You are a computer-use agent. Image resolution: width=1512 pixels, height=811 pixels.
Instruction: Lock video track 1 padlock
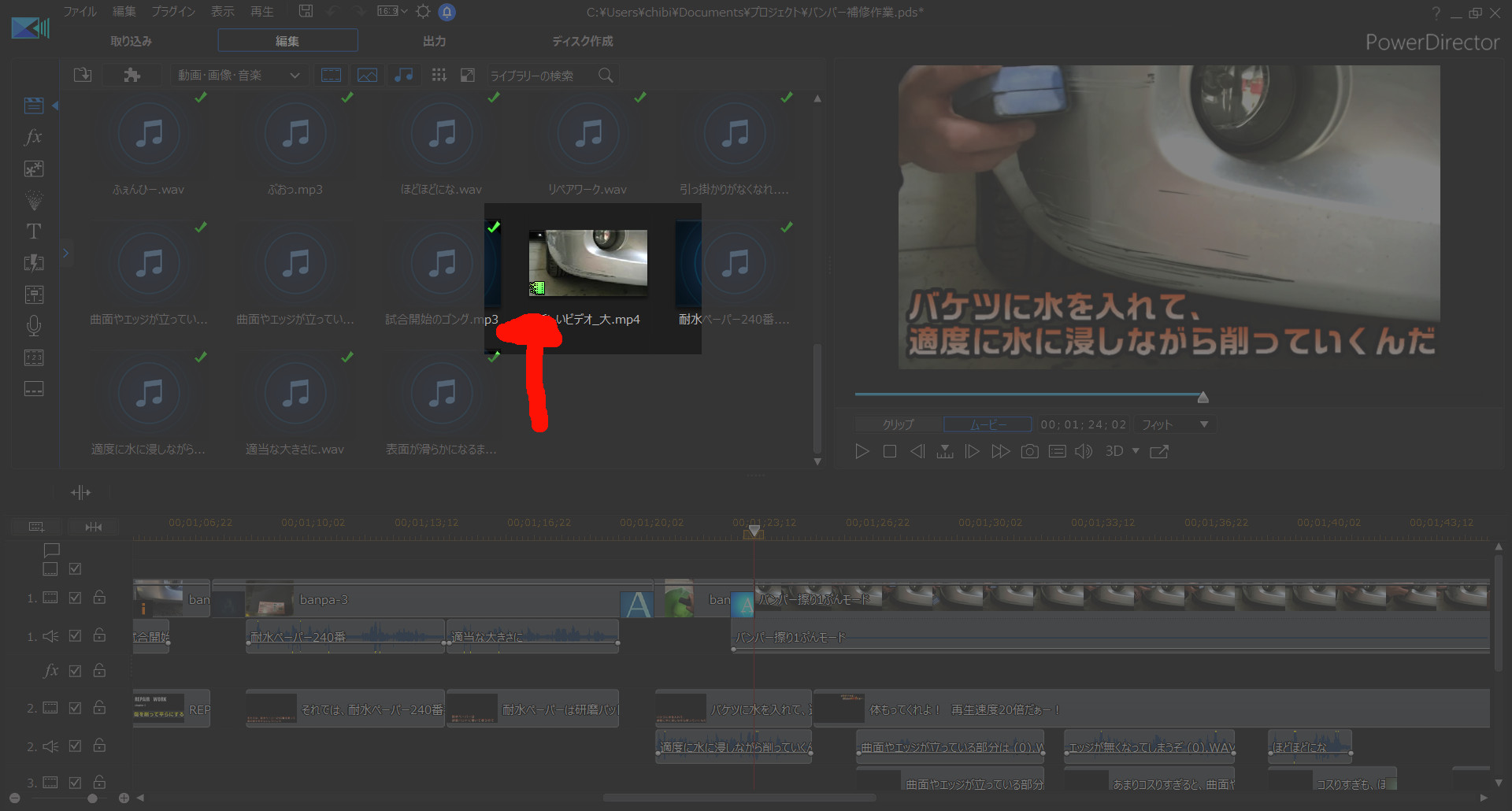99,597
